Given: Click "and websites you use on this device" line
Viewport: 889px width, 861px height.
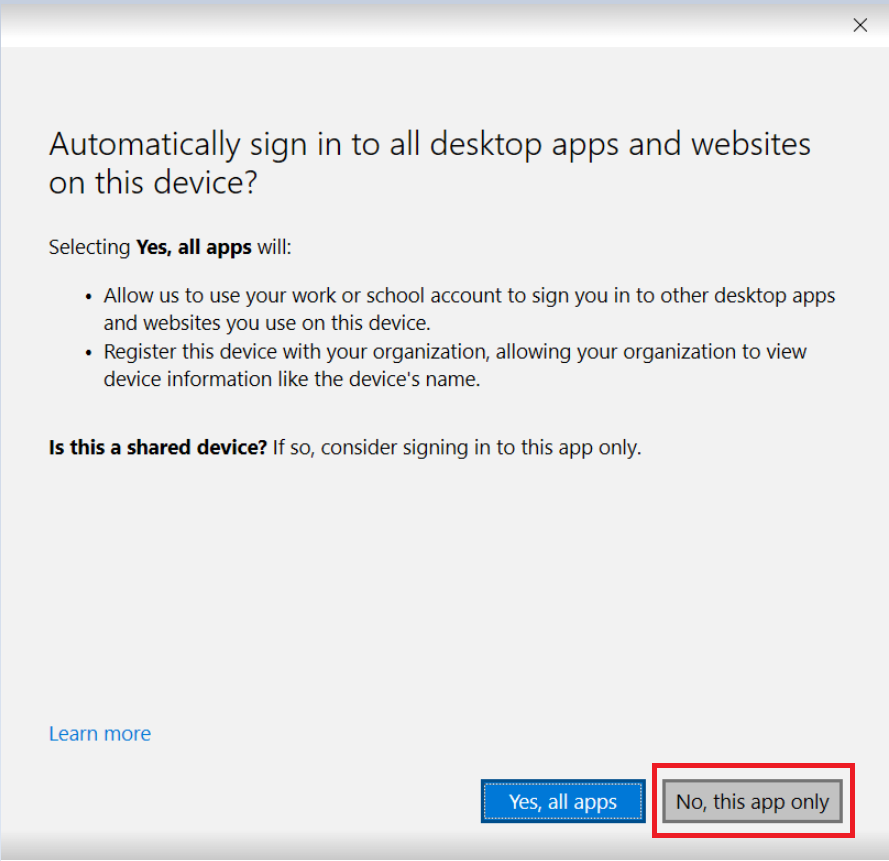Looking at the screenshot, I should 270,324.
